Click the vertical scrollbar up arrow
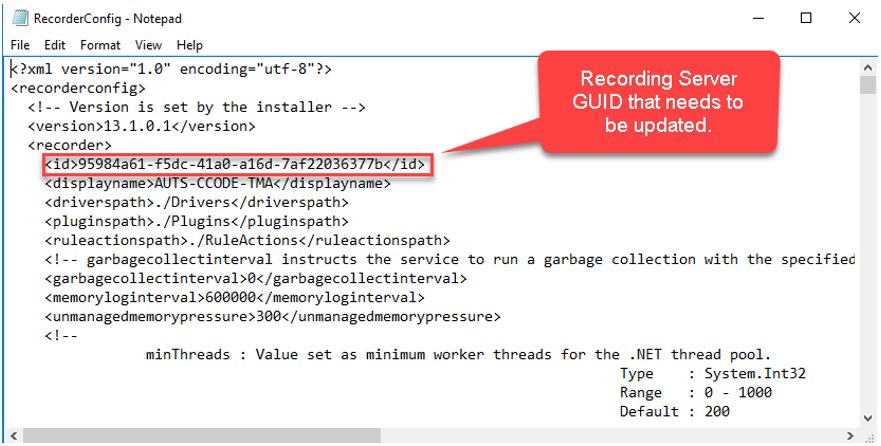The height and width of the screenshot is (446, 881). coord(868,68)
